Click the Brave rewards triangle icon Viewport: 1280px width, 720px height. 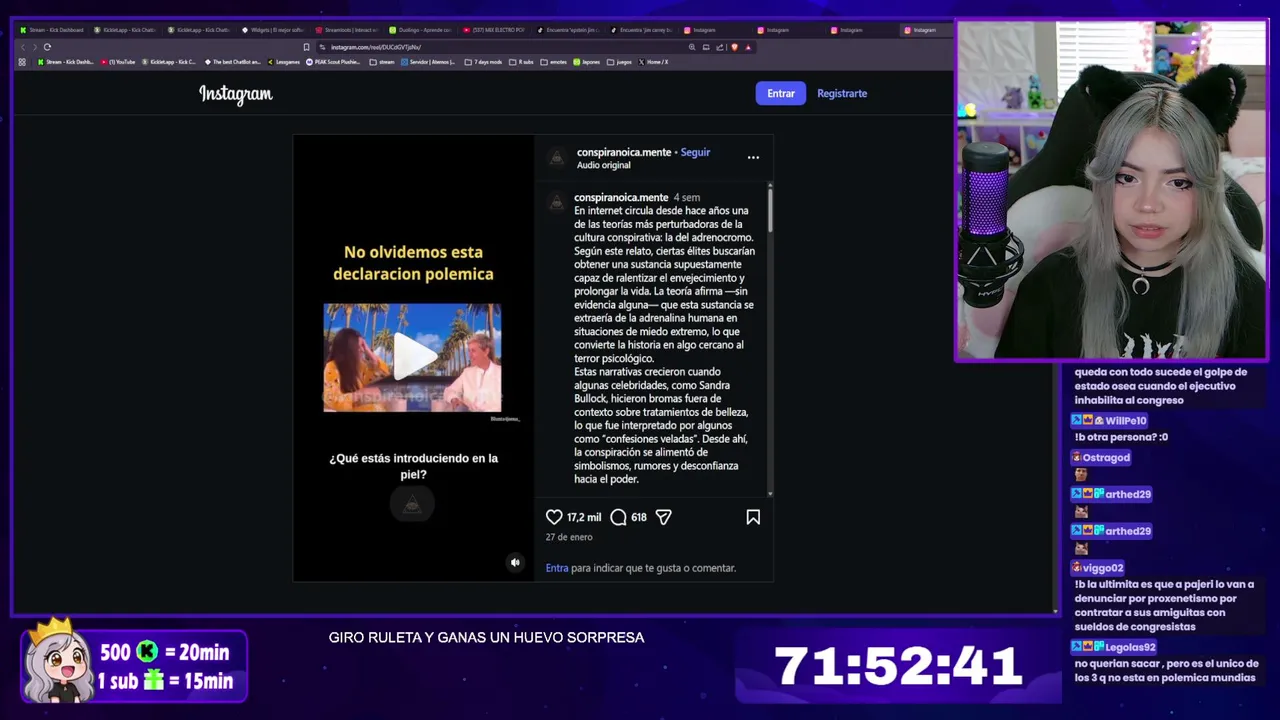[x=748, y=47]
